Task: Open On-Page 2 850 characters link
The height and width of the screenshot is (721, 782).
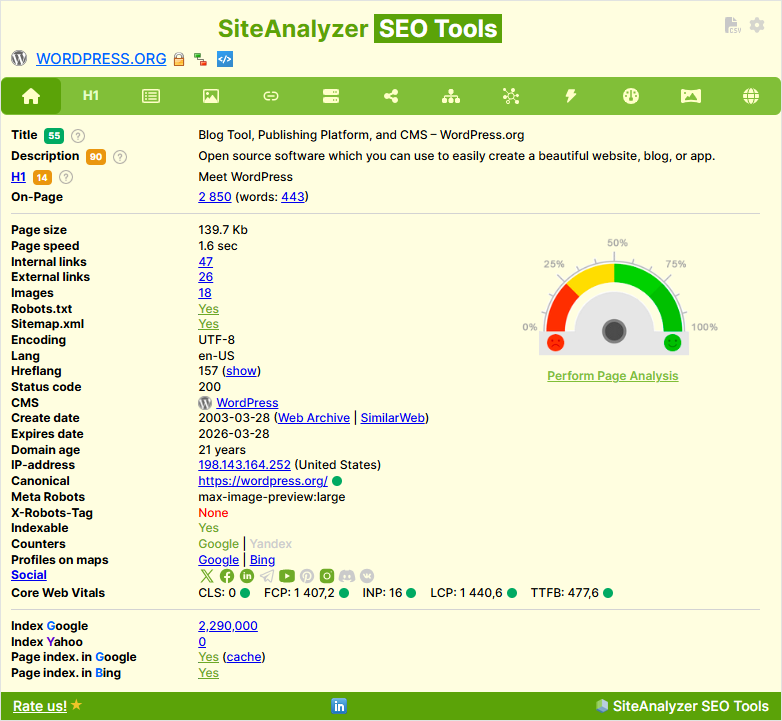Action: coord(215,197)
